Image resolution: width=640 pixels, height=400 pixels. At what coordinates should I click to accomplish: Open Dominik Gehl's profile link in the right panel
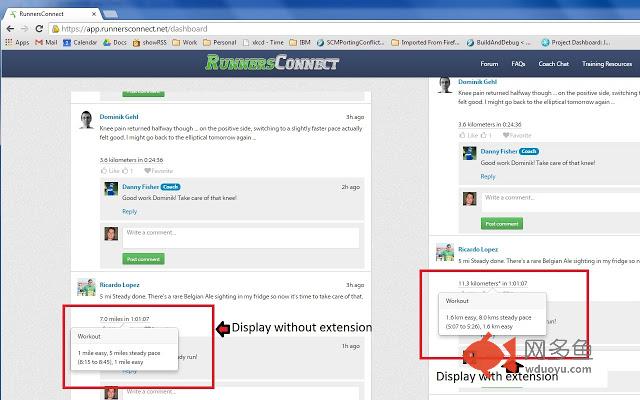pos(477,82)
